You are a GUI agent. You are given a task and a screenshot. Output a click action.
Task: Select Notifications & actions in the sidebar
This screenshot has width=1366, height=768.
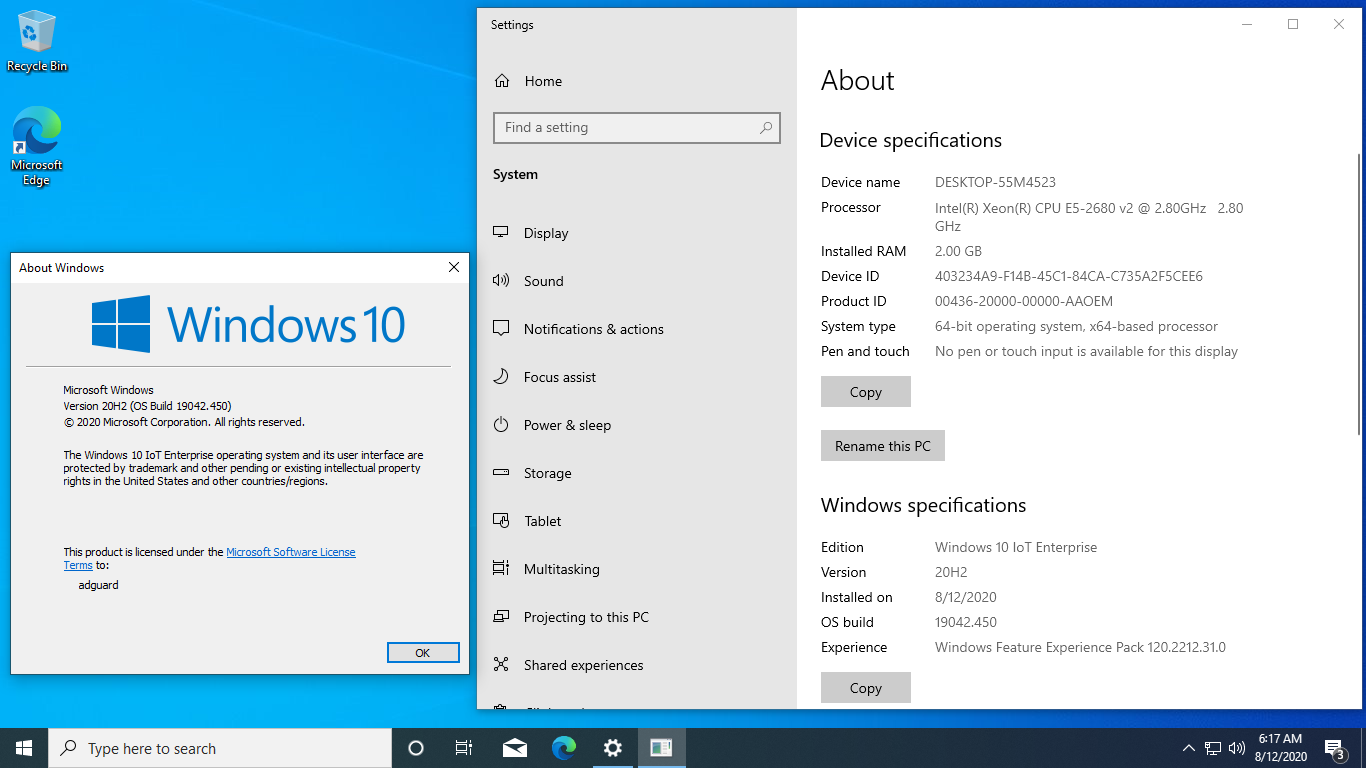click(x=637, y=329)
